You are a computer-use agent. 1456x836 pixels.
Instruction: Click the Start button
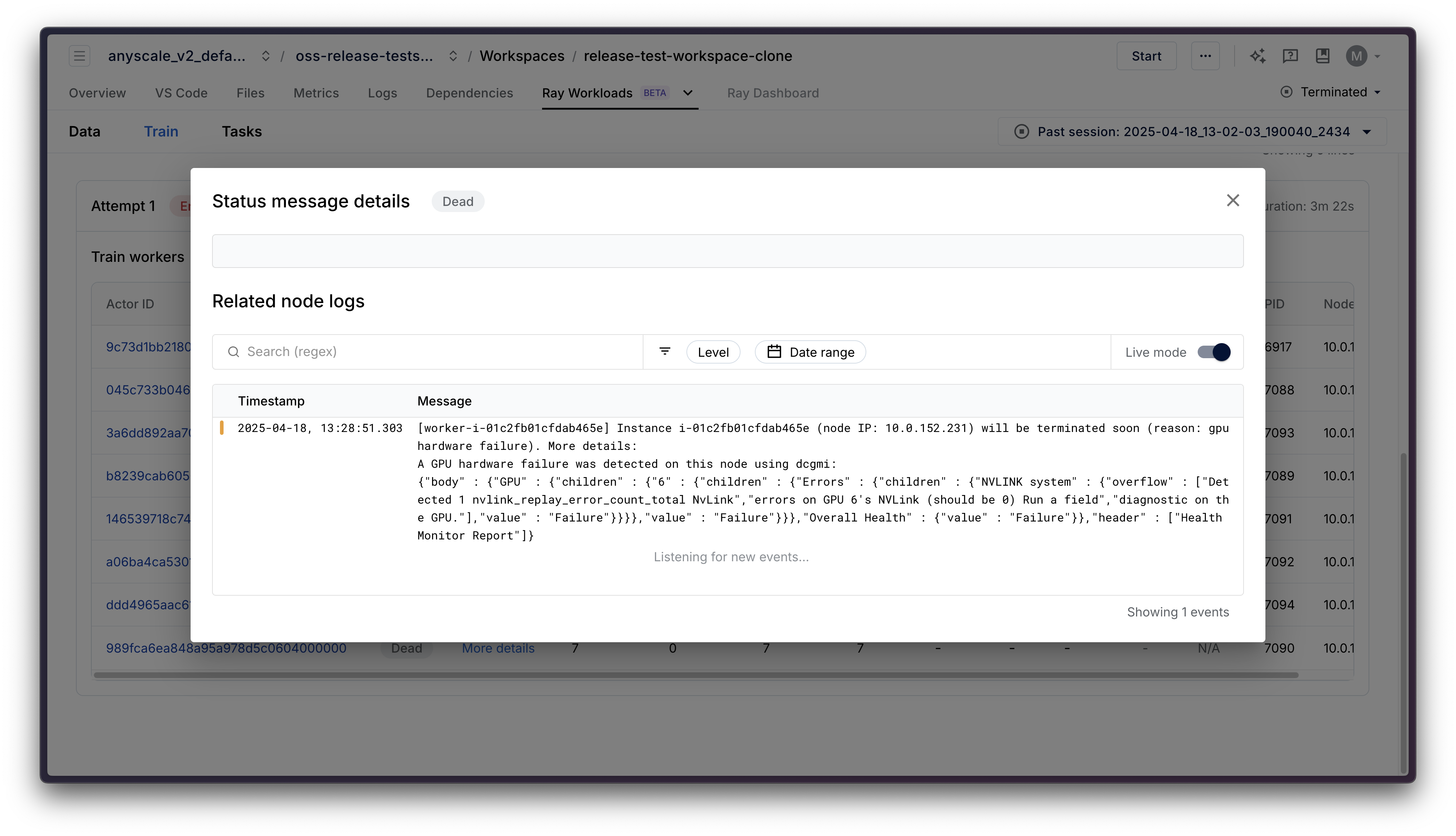pos(1146,56)
